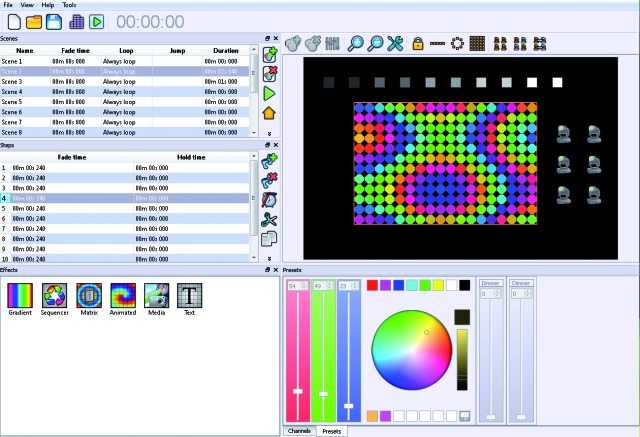
Task: Click the New file icon
Action: click(x=14, y=22)
